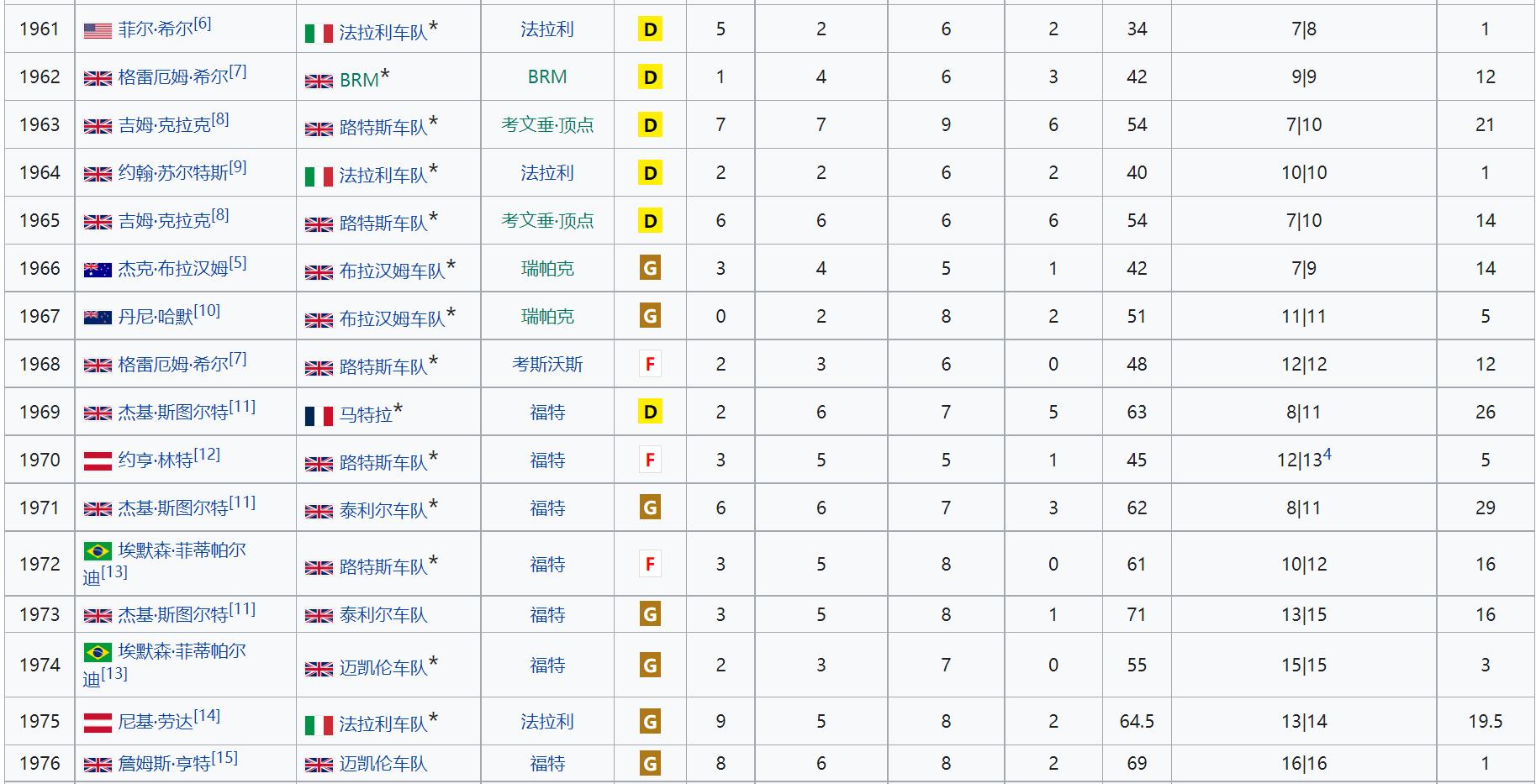Screen dimensions: 1536x784
Task: Open 福特 engine link in 1976 row
Action: point(547,764)
